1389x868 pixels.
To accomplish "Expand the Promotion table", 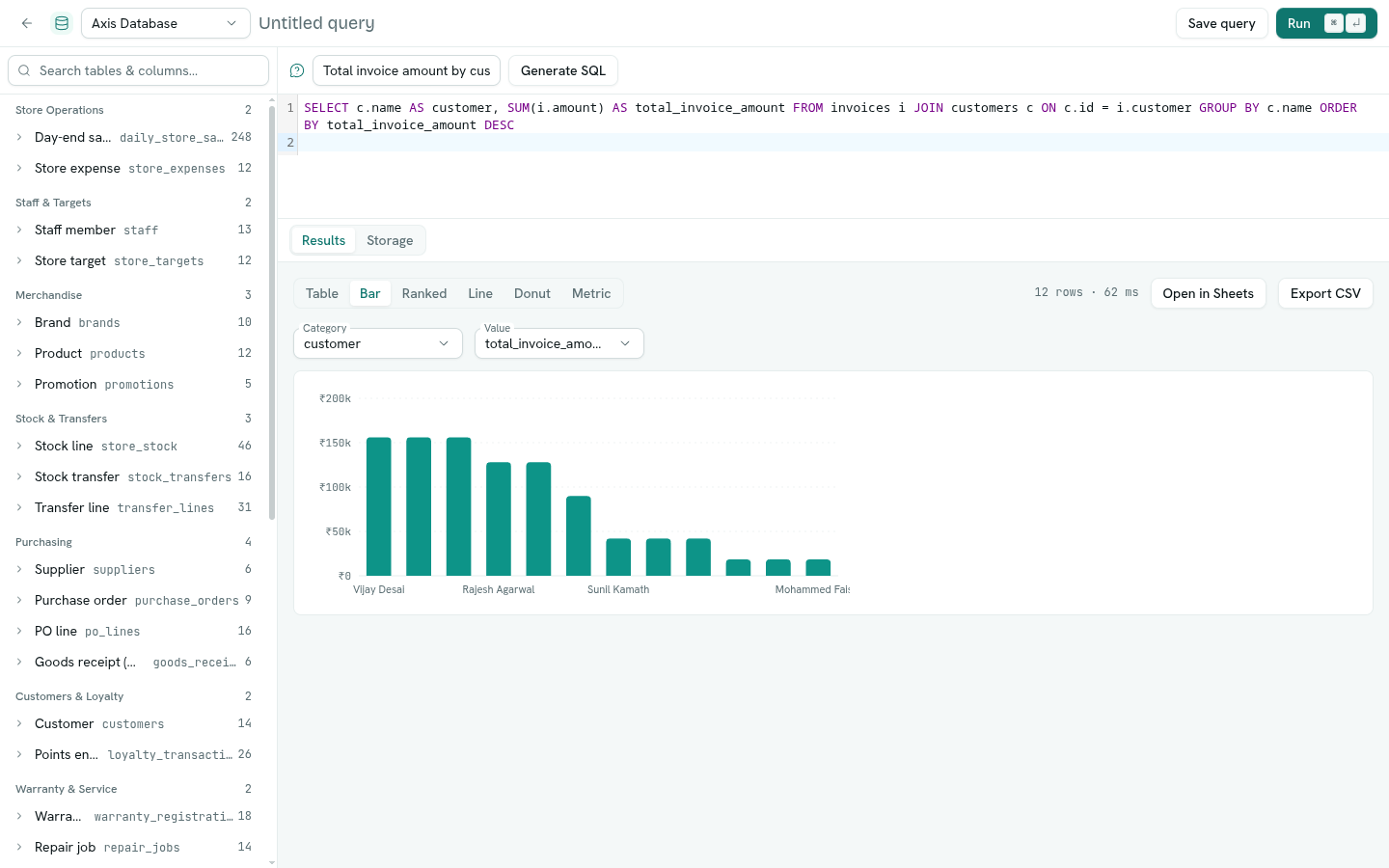I will [x=134, y=384].
